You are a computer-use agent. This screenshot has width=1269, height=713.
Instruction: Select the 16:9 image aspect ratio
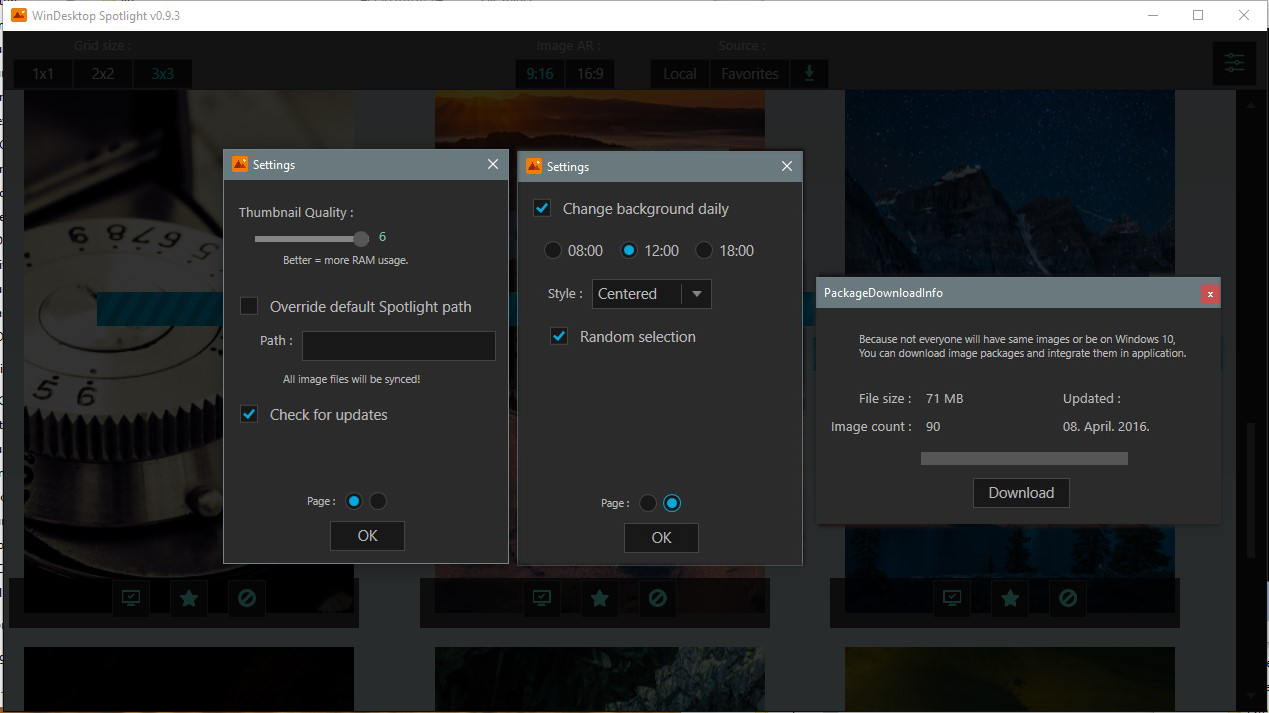tap(589, 74)
